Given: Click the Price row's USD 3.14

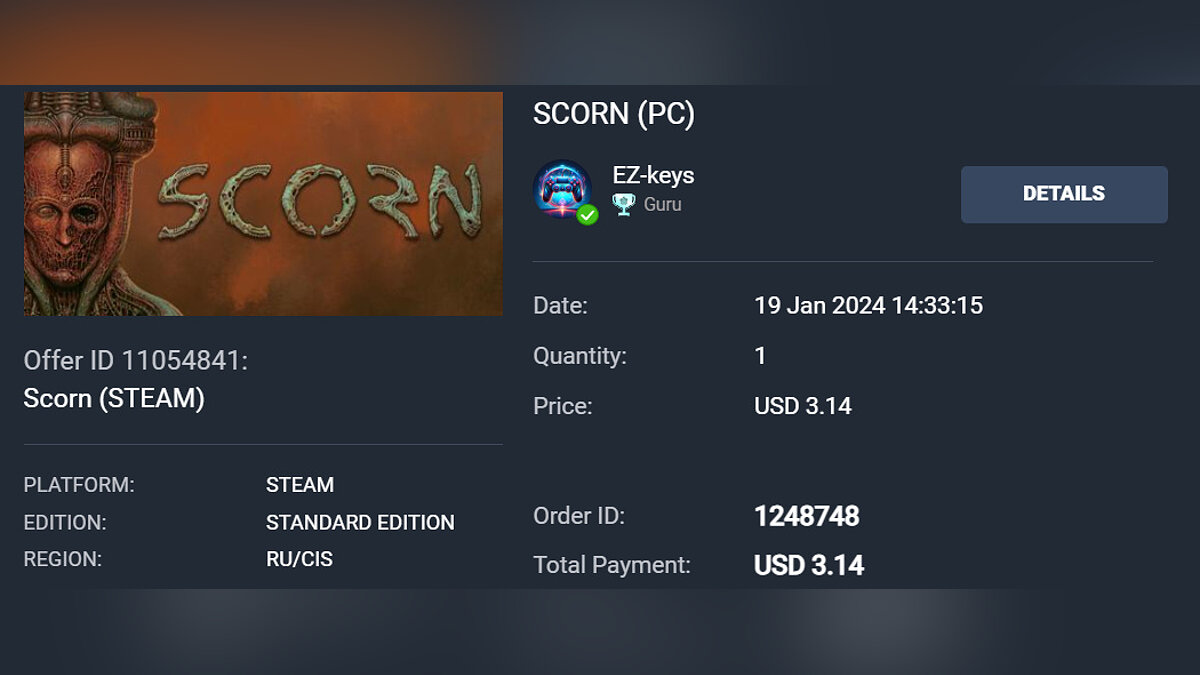Looking at the screenshot, I should tap(802, 406).
